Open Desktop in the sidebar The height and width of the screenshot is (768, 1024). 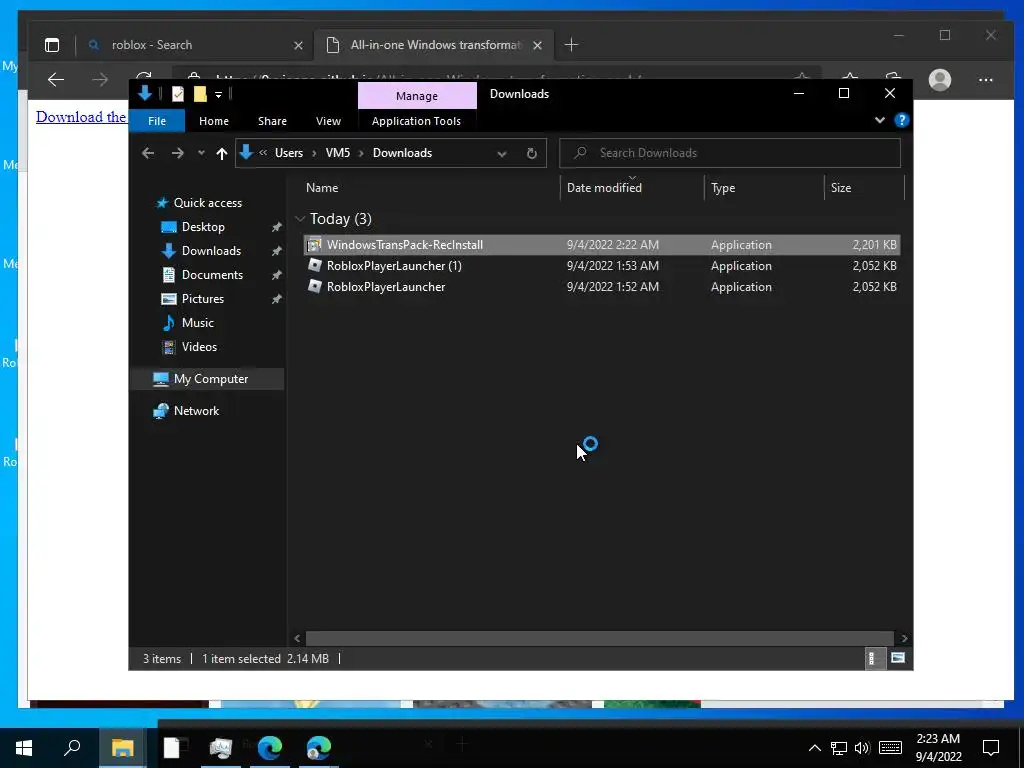[x=203, y=227]
